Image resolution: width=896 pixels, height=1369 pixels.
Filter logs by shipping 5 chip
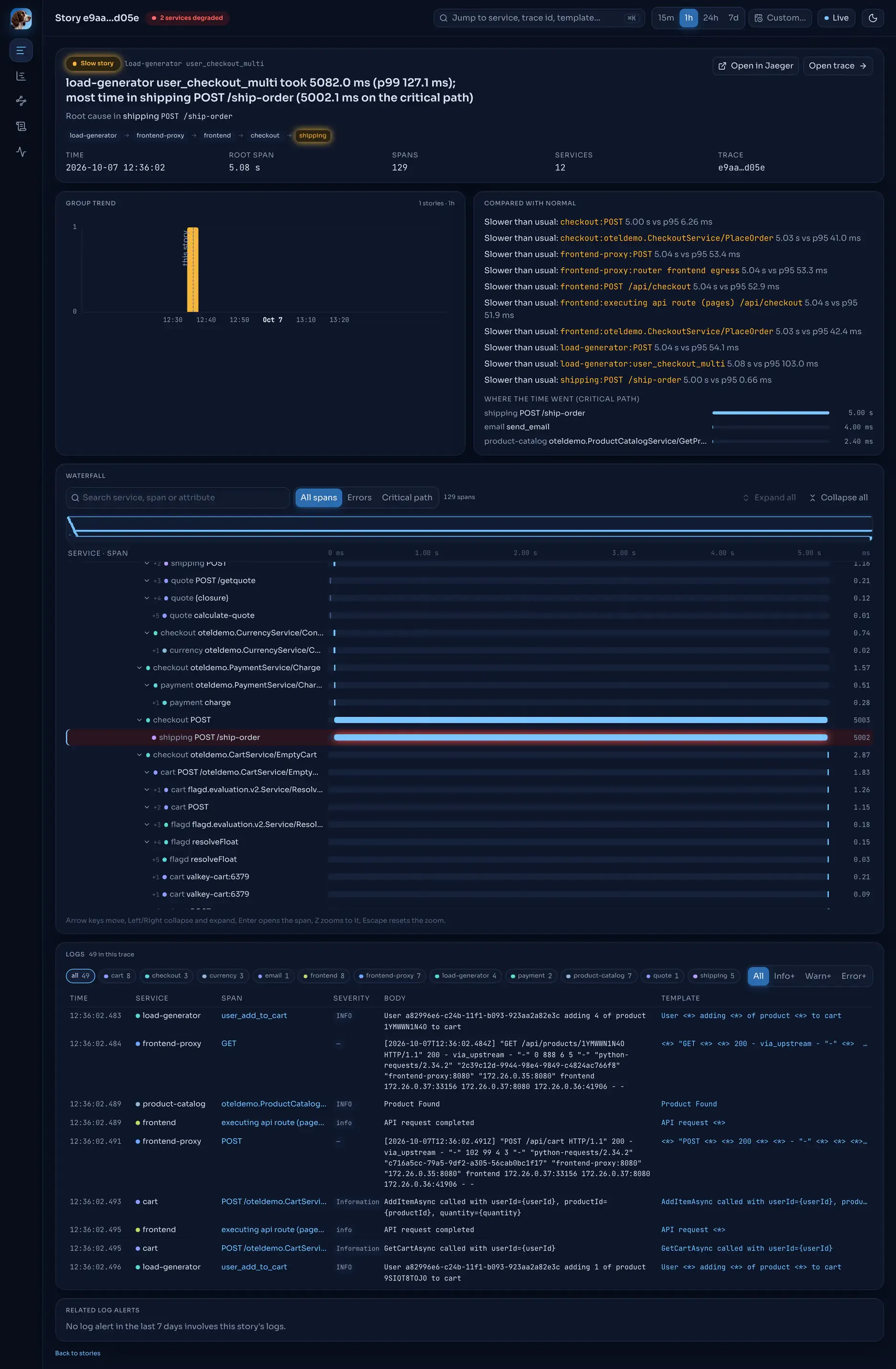pos(713,976)
